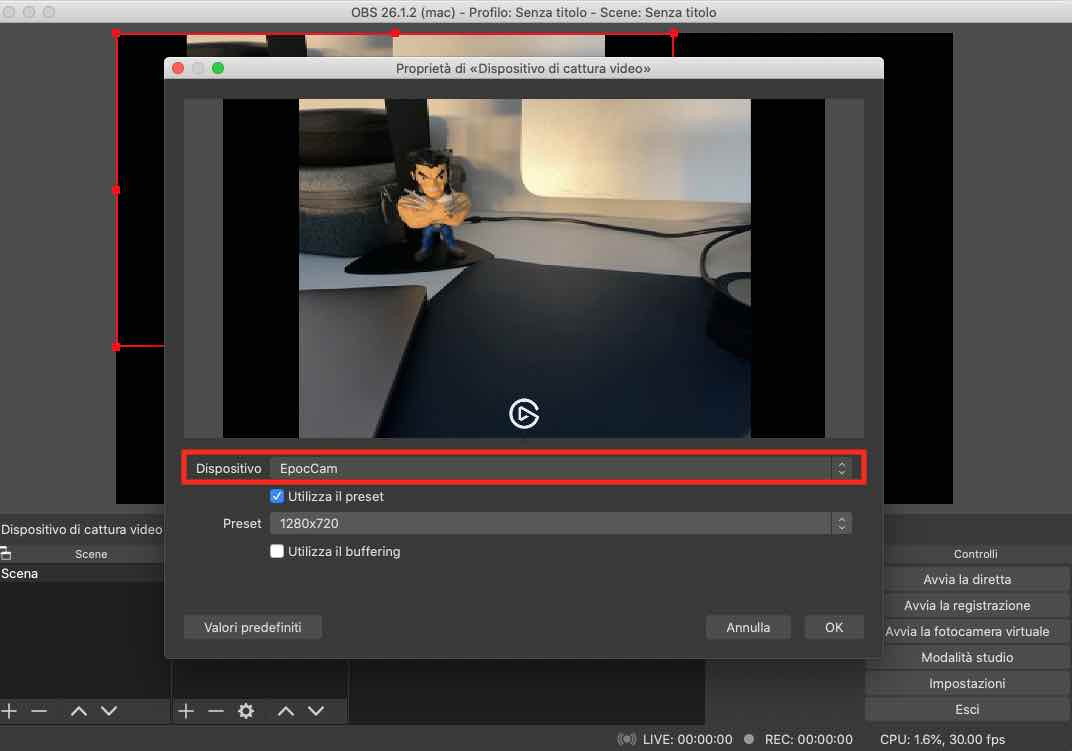Move source down with arrow icon
The height and width of the screenshot is (751, 1072).
[316, 711]
